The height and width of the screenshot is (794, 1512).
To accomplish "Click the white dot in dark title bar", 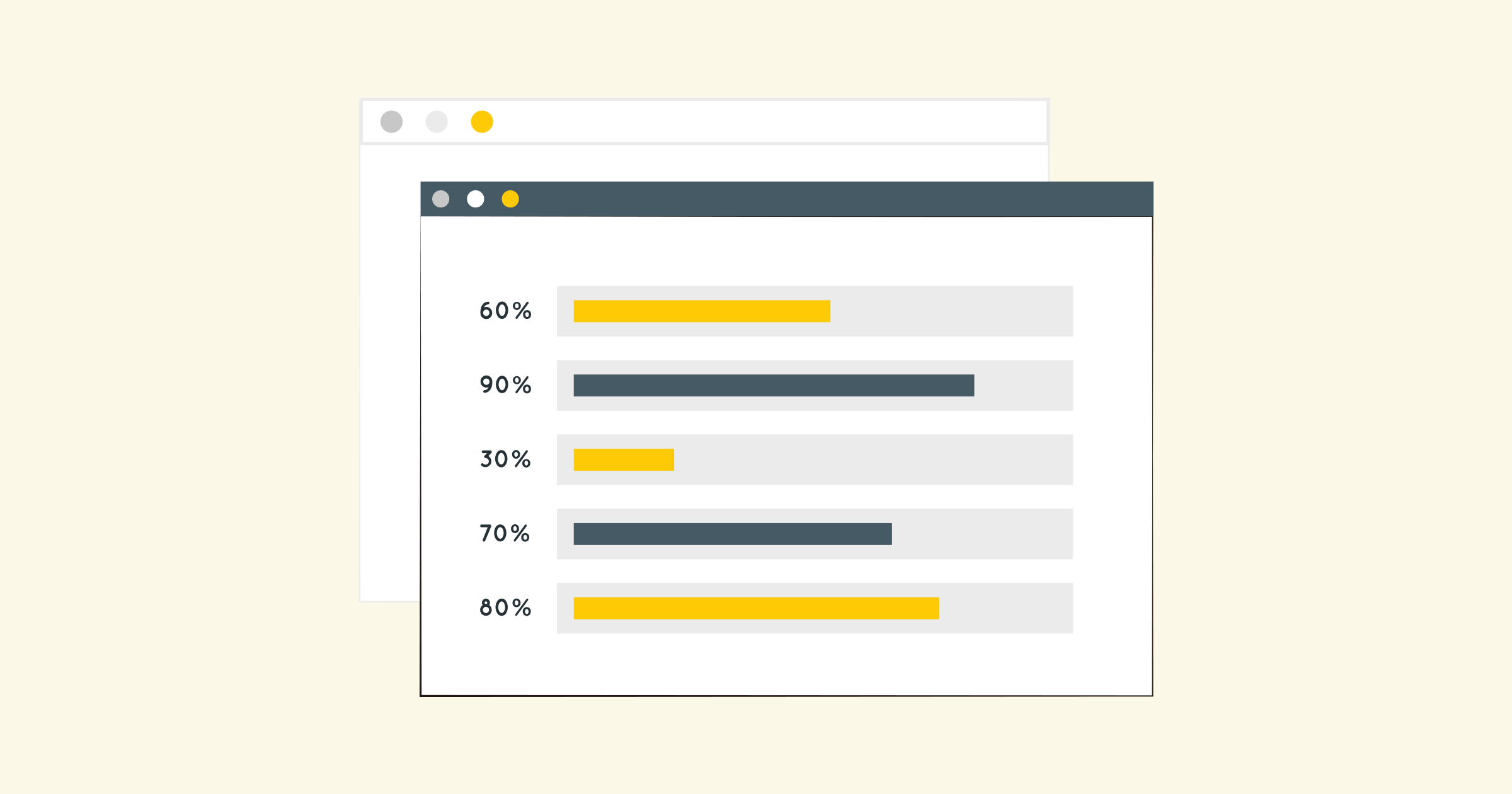I will point(476,199).
